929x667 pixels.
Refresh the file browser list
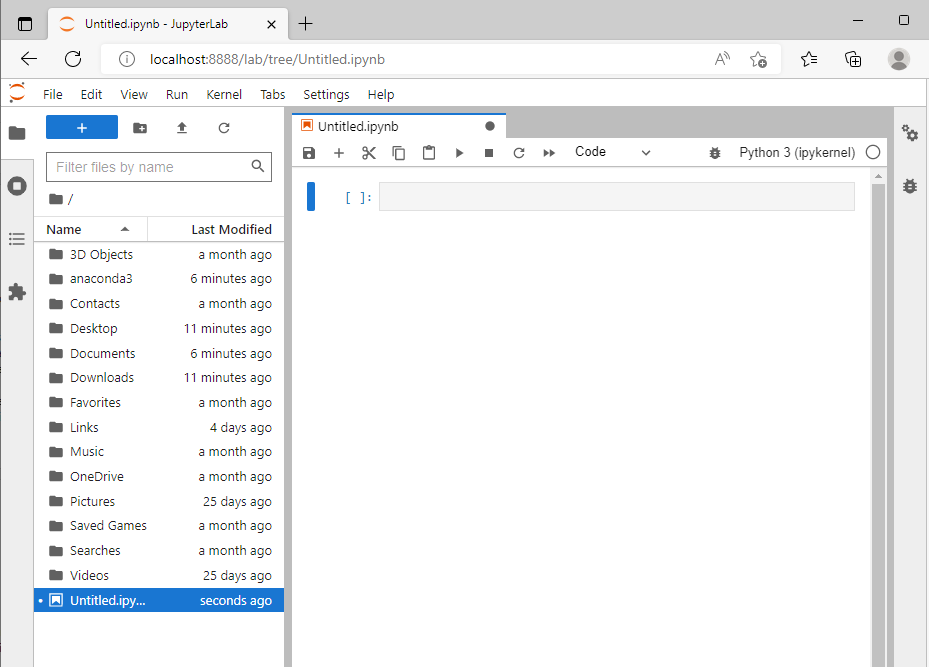pos(224,128)
